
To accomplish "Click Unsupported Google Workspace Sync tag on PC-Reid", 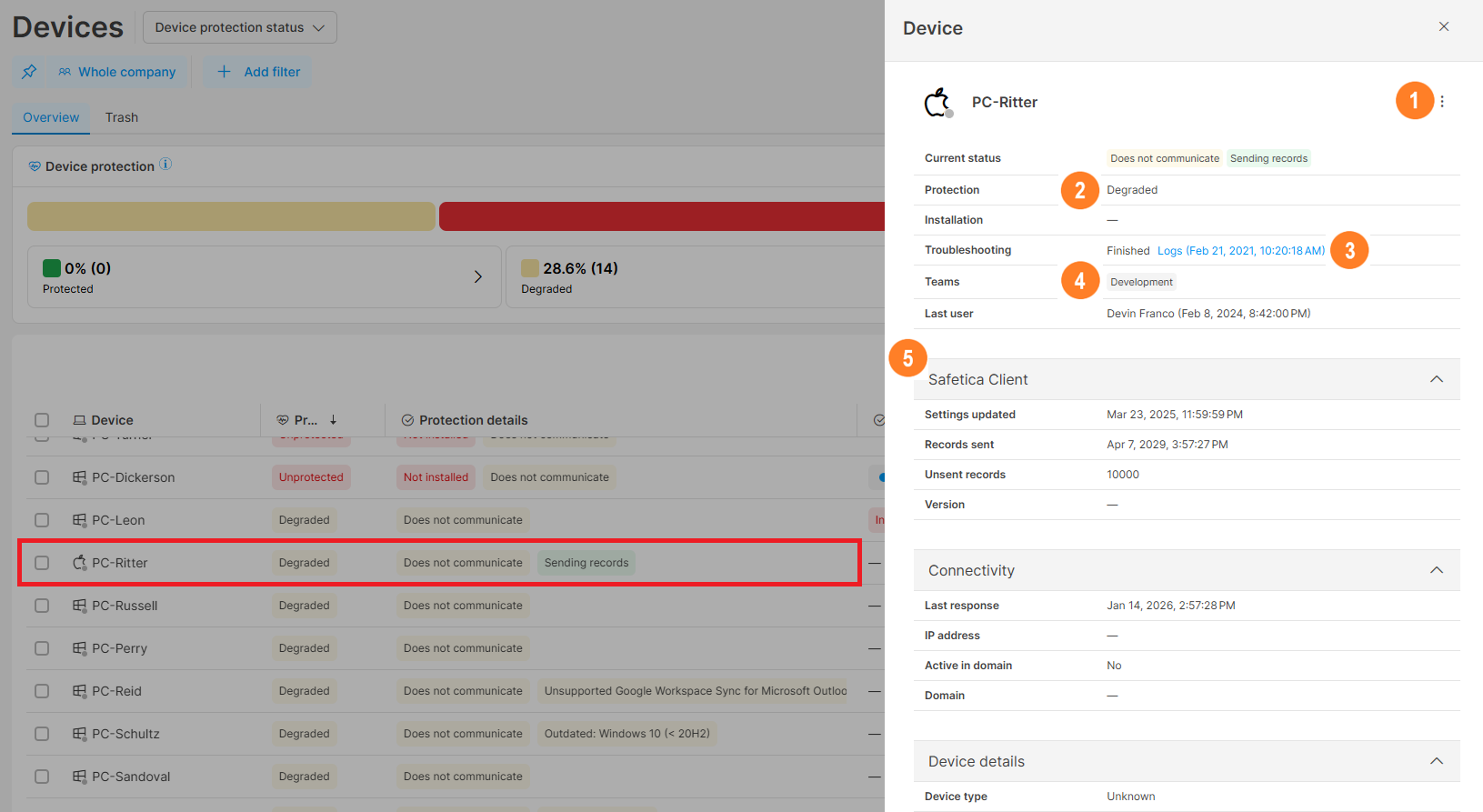I will (x=693, y=691).
